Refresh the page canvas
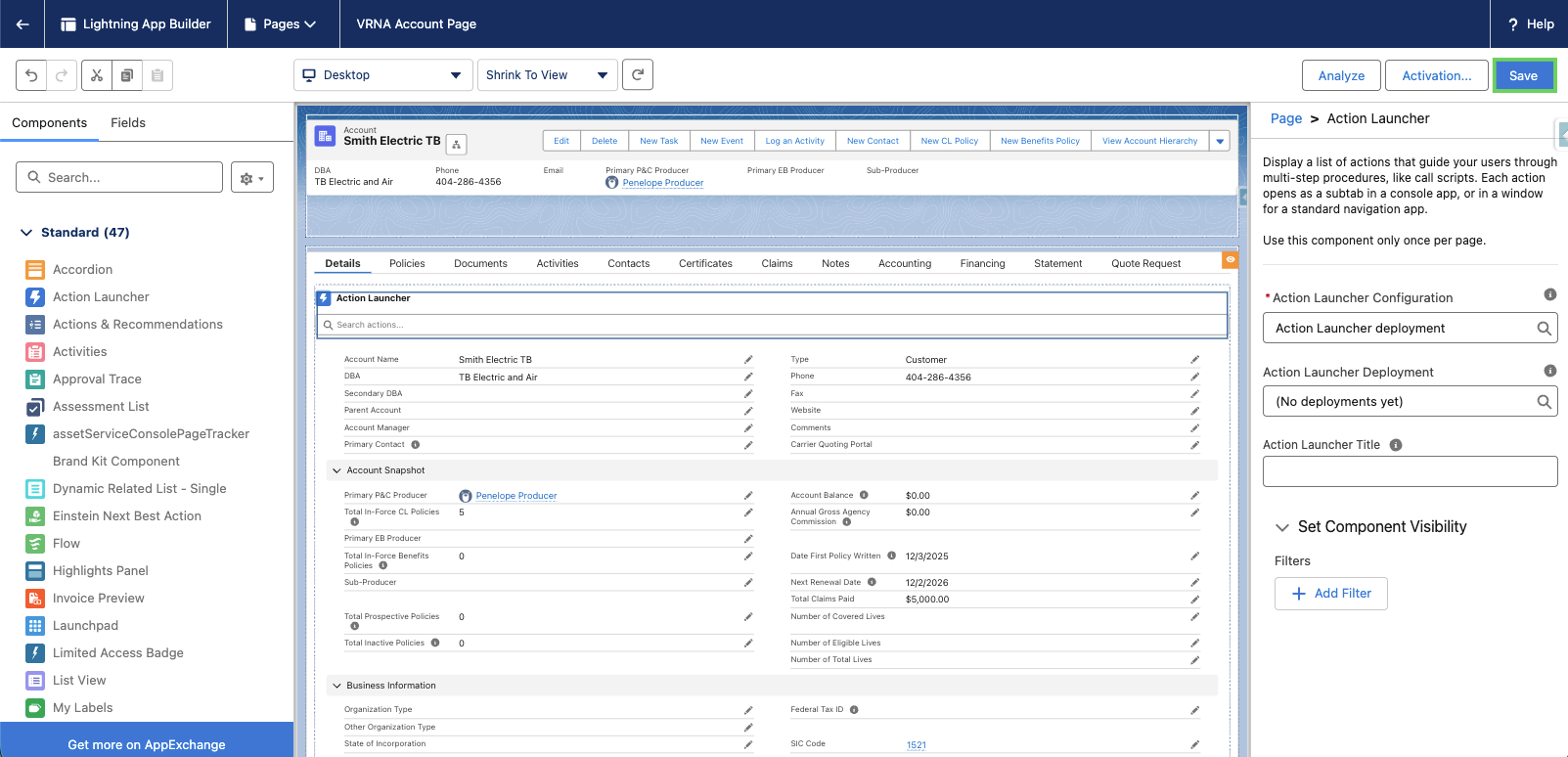Viewport: 1568px width, 757px height. pyautogui.click(x=638, y=74)
